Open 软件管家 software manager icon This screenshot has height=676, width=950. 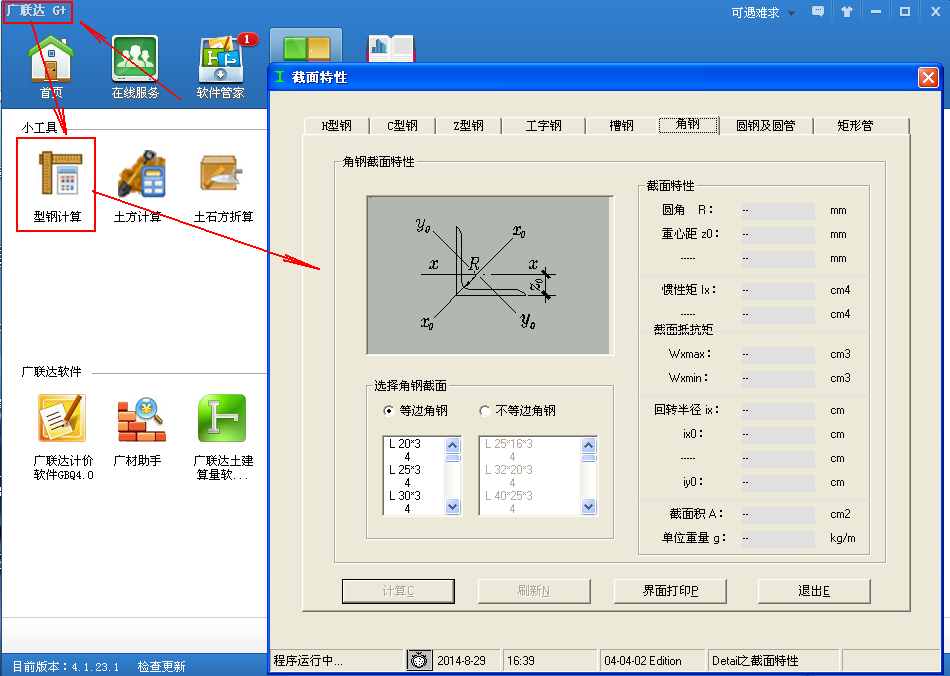point(221,67)
